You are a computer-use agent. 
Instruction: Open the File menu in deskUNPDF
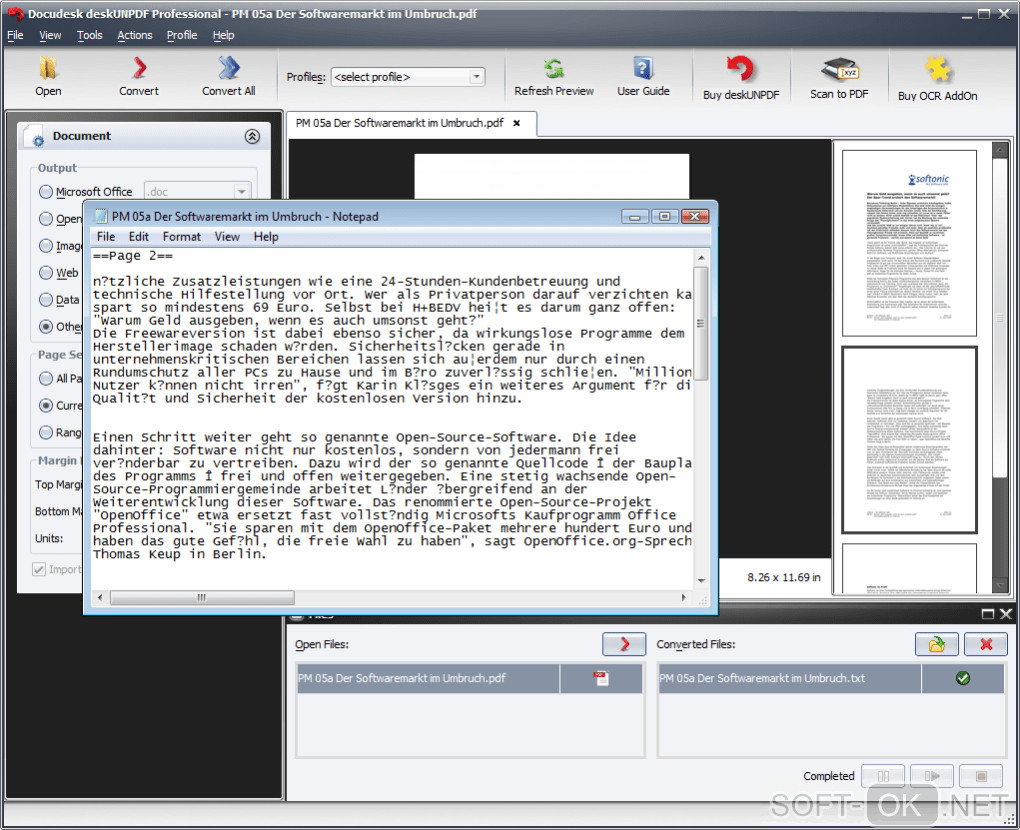(15, 35)
